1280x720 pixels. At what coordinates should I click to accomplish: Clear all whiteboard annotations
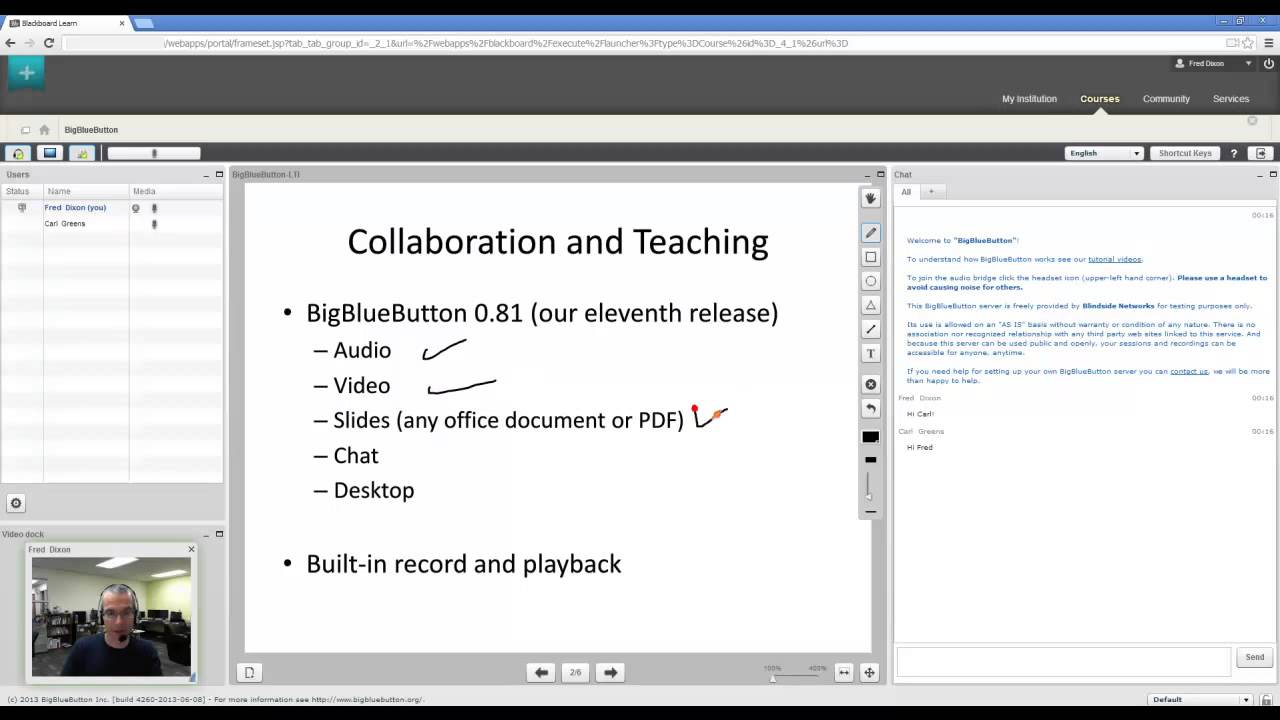pyautogui.click(x=870, y=385)
